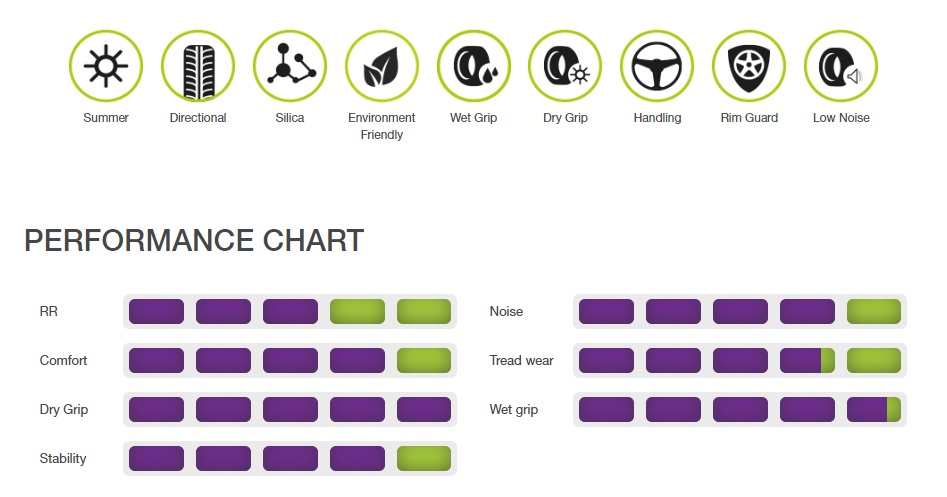Click the RR rating bar's fourth green segment
947x497 pixels.
coord(357,312)
